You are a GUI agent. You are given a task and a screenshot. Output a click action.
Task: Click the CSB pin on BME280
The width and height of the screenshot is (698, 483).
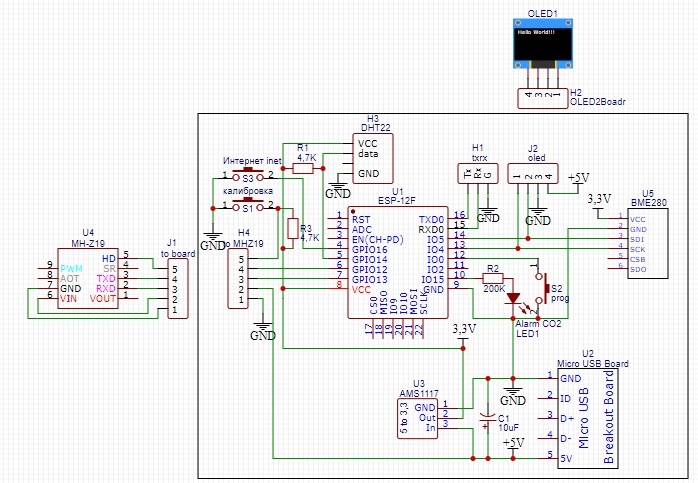[x=637, y=259]
